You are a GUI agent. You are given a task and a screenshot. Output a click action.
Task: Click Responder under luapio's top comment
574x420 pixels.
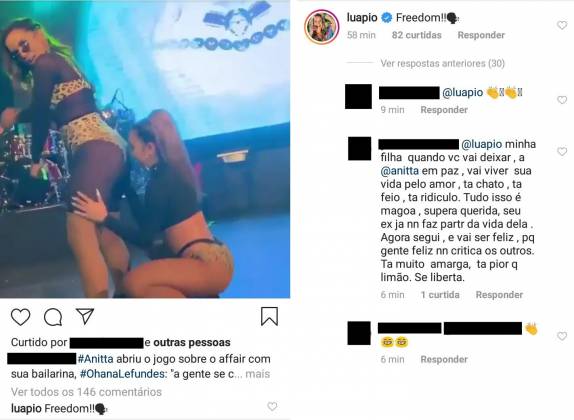point(481,35)
